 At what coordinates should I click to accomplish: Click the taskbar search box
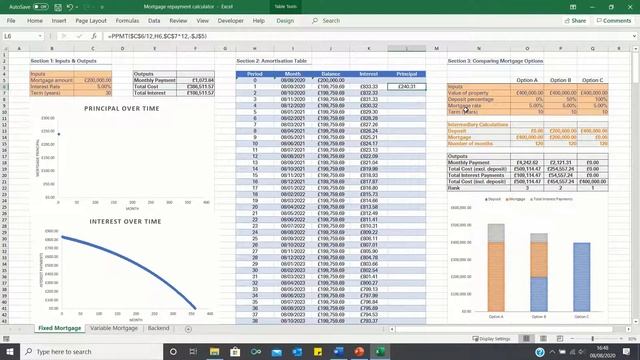[x=91, y=351]
